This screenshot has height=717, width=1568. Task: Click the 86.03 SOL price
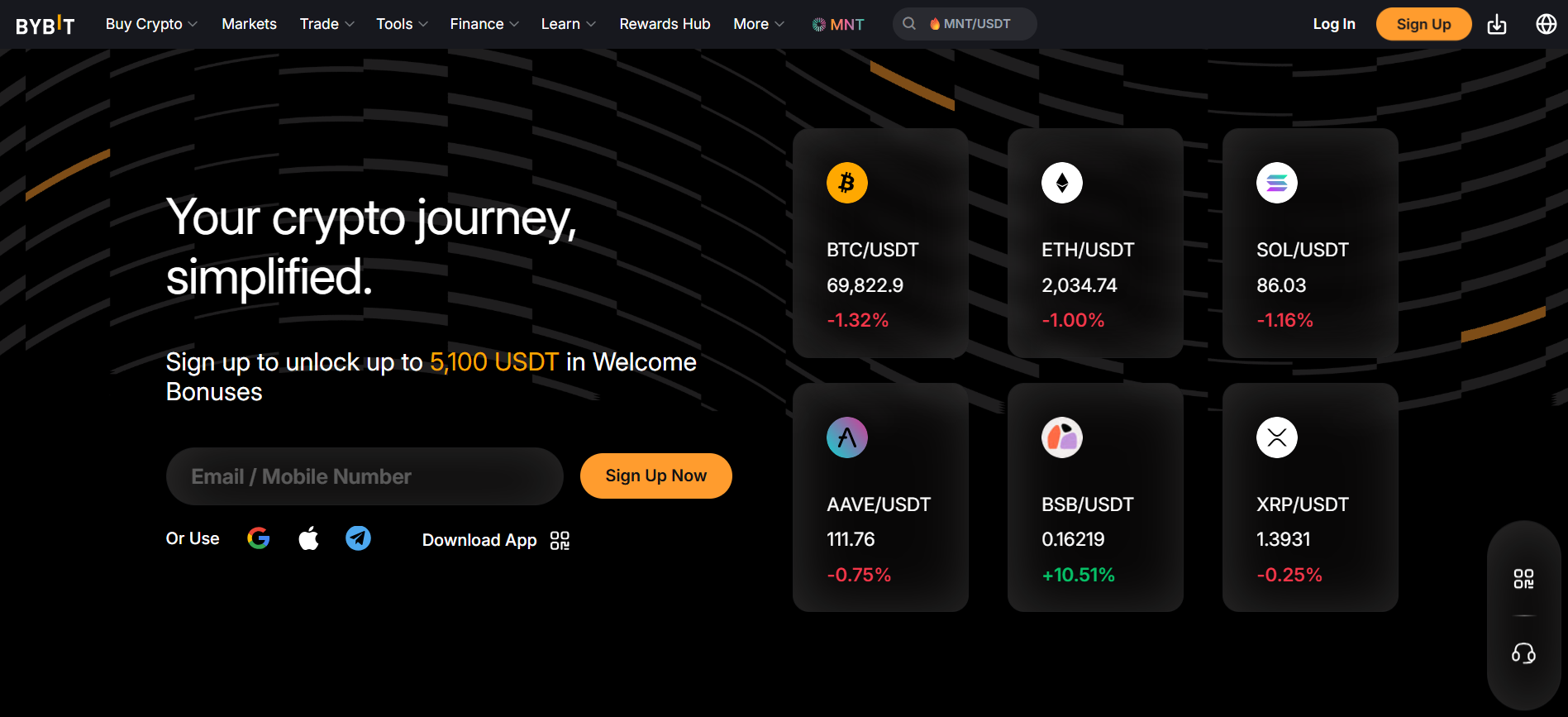[x=1281, y=285]
